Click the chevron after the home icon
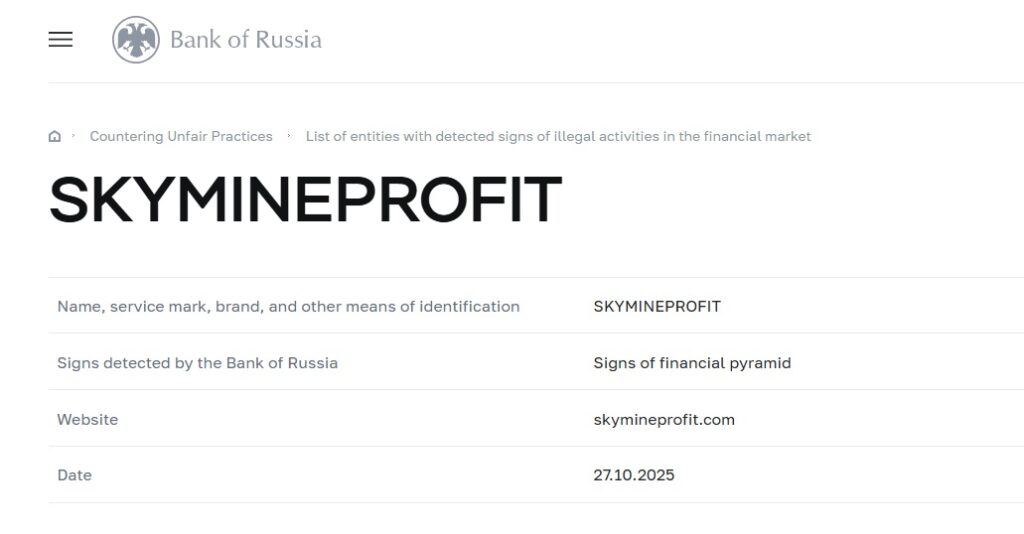 [73, 135]
